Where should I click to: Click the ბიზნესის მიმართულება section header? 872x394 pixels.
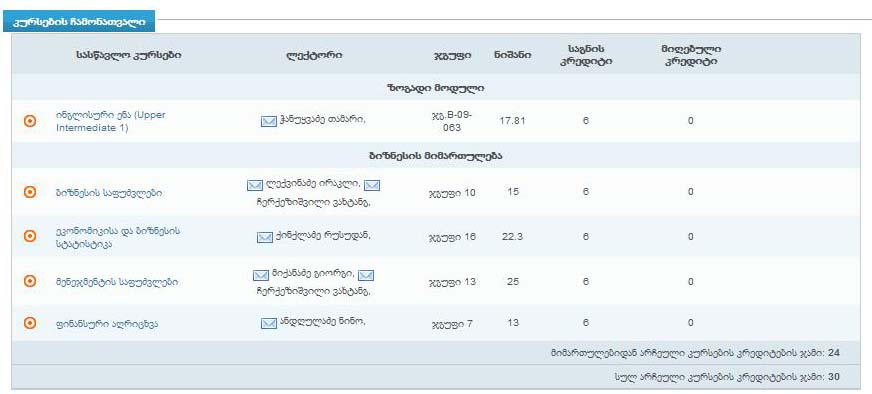(x=435, y=156)
